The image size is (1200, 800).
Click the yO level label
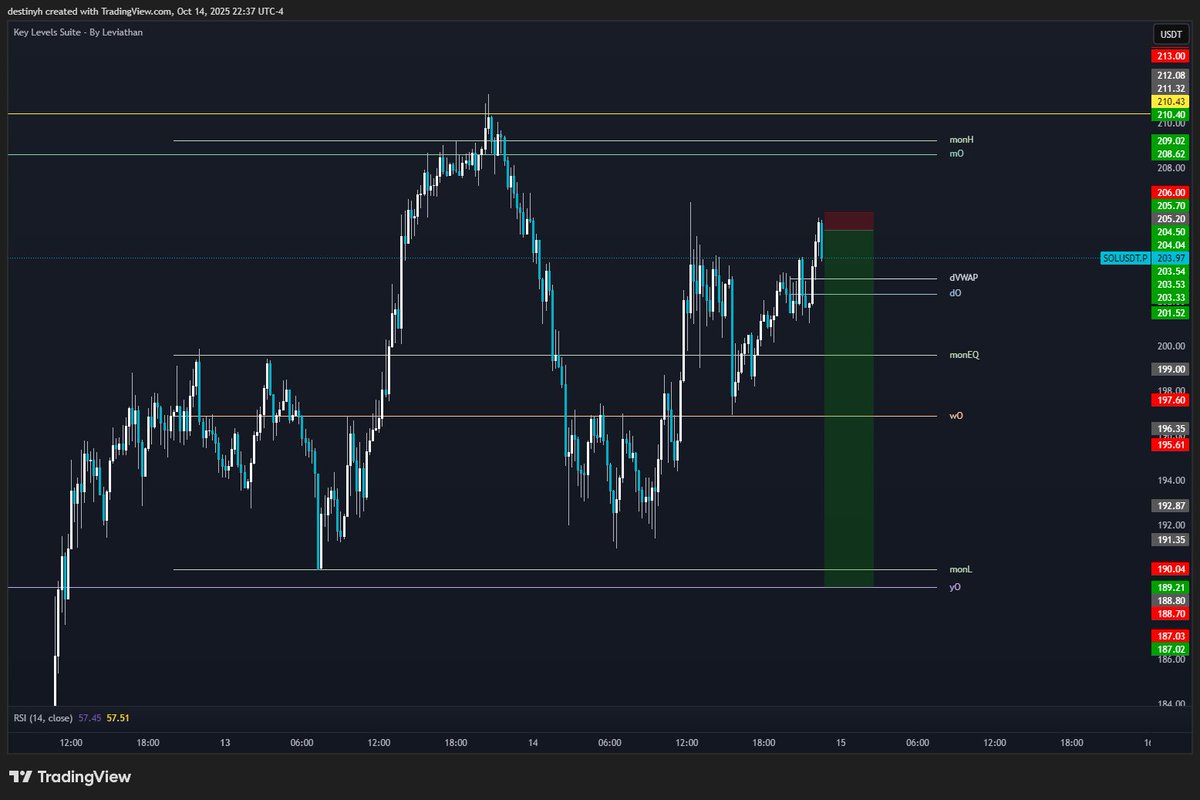pyautogui.click(x=955, y=587)
